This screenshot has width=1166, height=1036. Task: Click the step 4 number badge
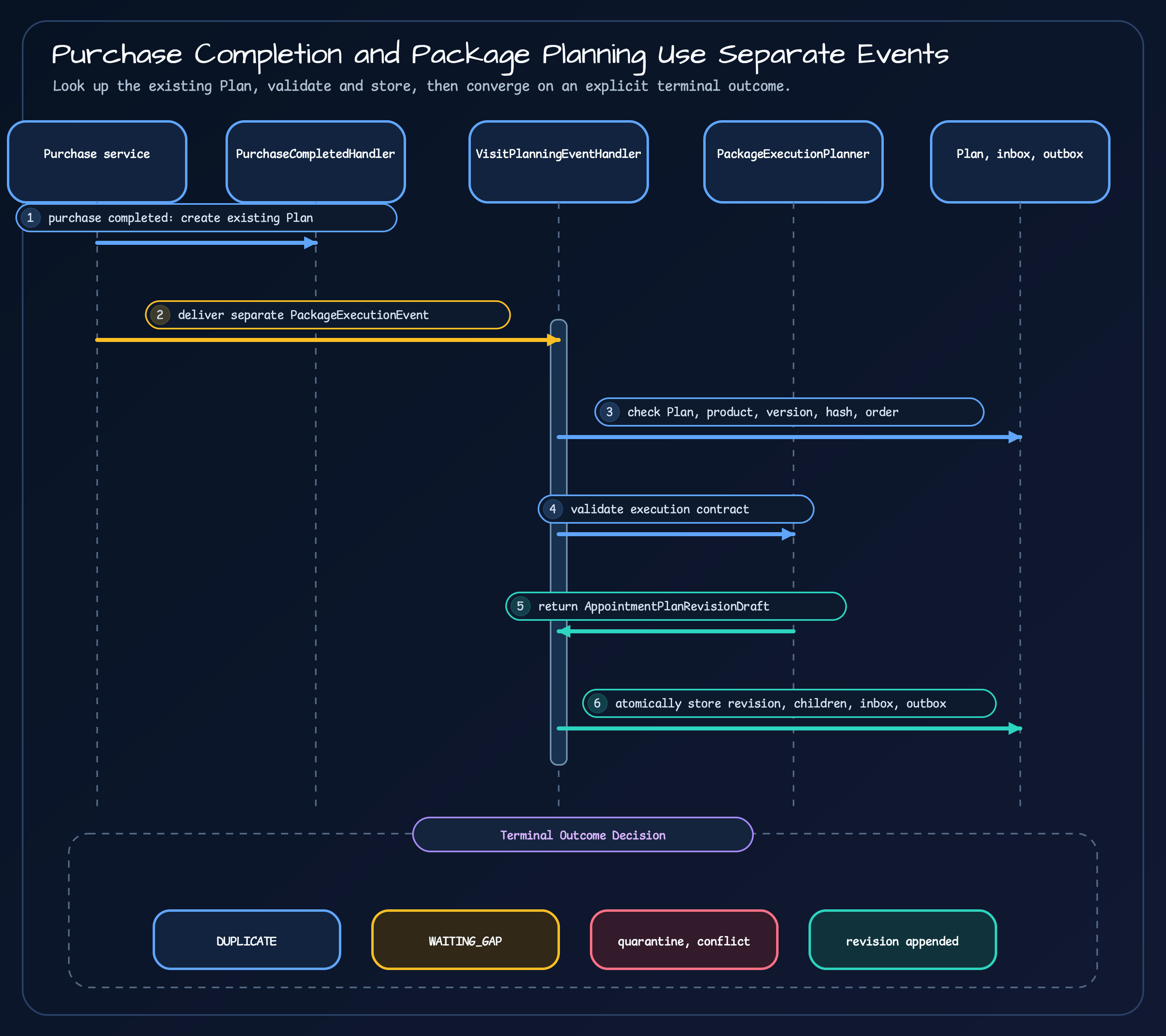(553, 509)
